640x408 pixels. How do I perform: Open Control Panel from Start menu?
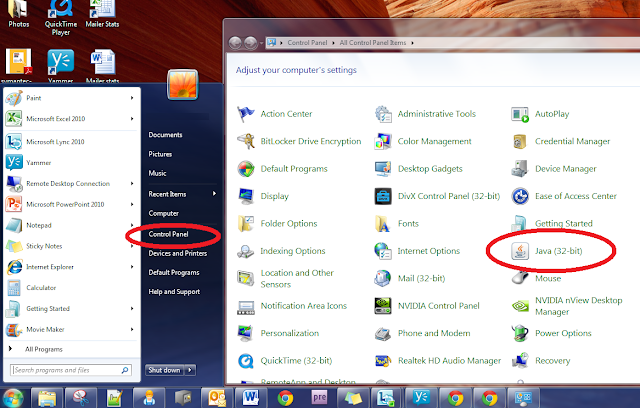[169, 234]
